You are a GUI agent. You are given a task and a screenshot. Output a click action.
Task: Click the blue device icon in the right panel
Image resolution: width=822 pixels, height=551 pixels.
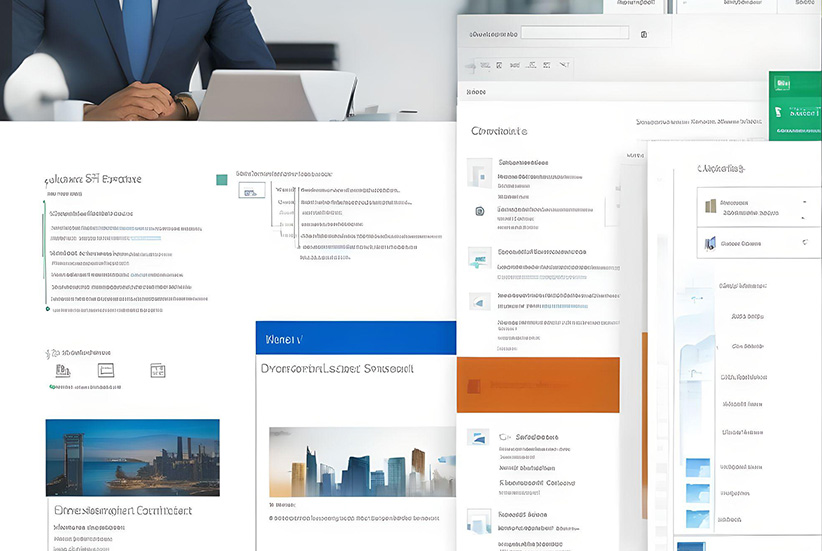710,243
